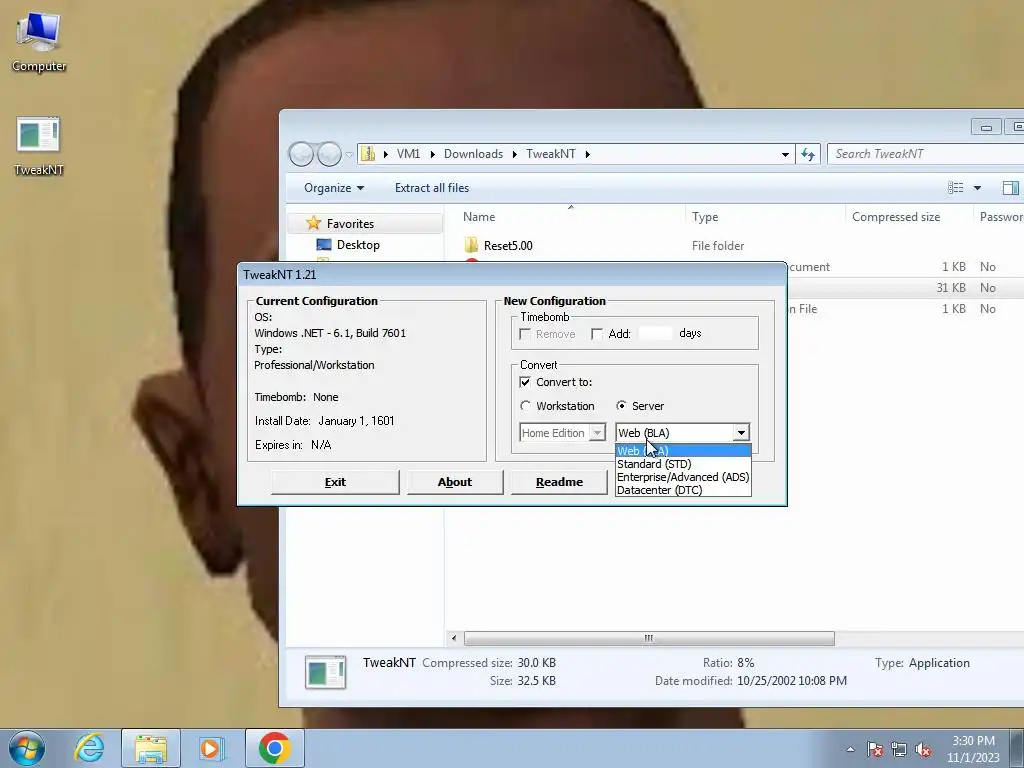Click the Reset5.00 file name
The width and height of the screenshot is (1024, 768).
[x=508, y=246]
